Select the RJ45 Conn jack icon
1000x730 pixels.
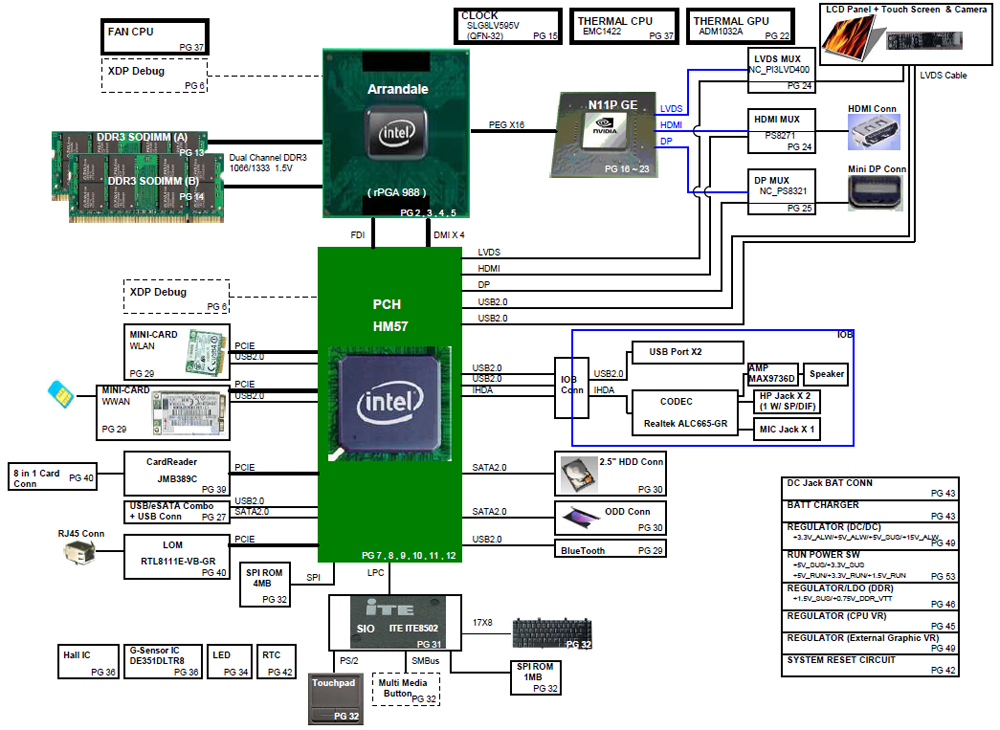(x=80, y=552)
